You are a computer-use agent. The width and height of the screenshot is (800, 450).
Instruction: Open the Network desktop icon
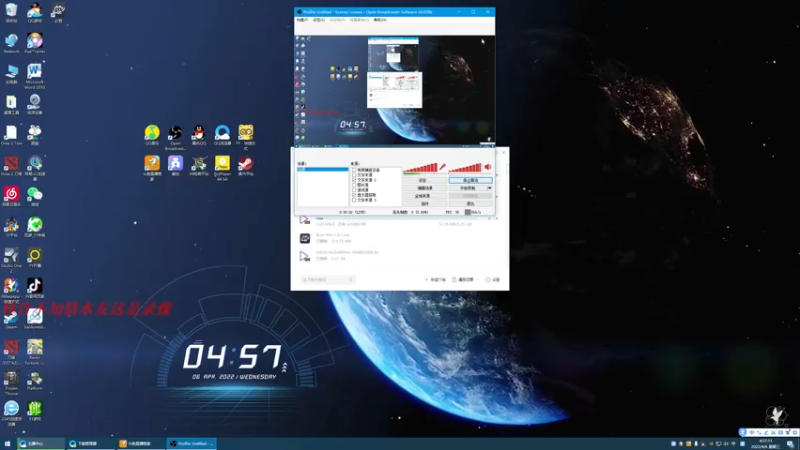click(11, 43)
